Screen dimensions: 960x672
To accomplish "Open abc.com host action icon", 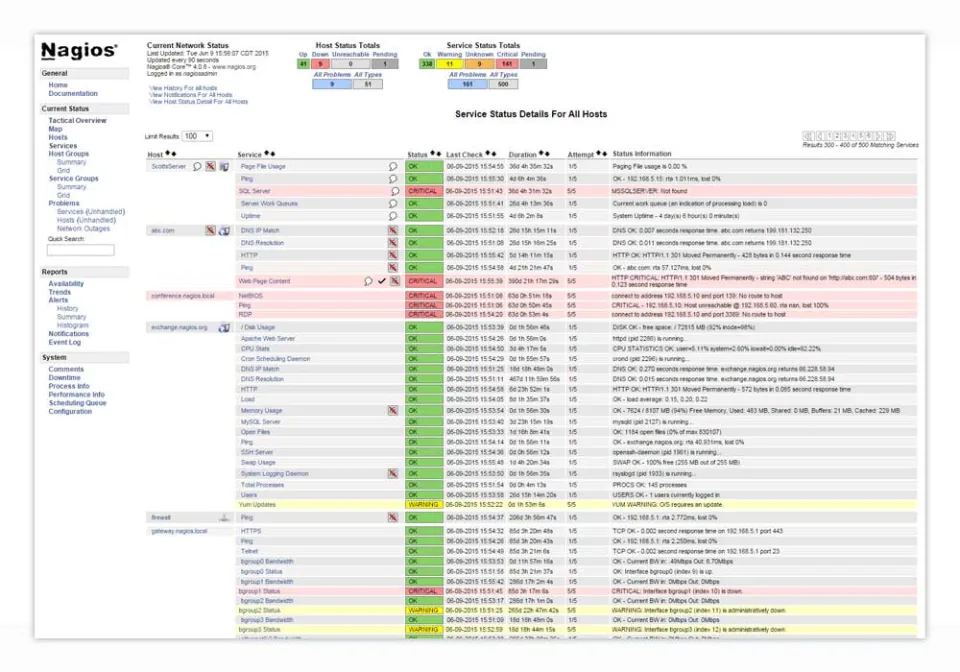I will tap(224, 231).
